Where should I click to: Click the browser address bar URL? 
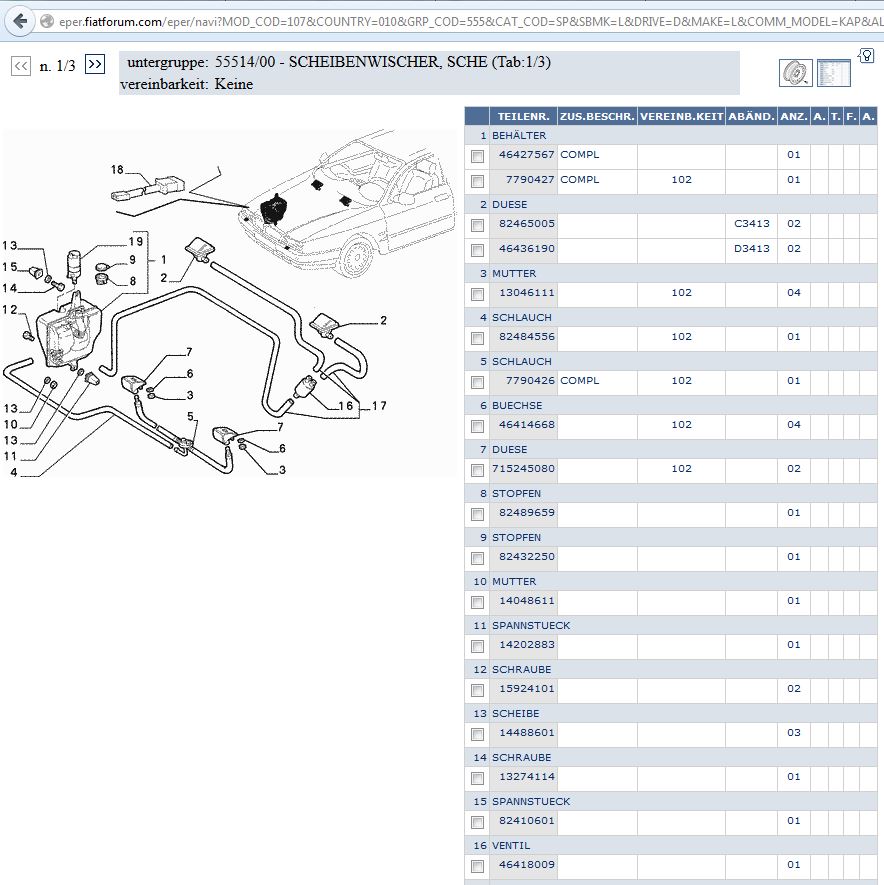click(471, 21)
